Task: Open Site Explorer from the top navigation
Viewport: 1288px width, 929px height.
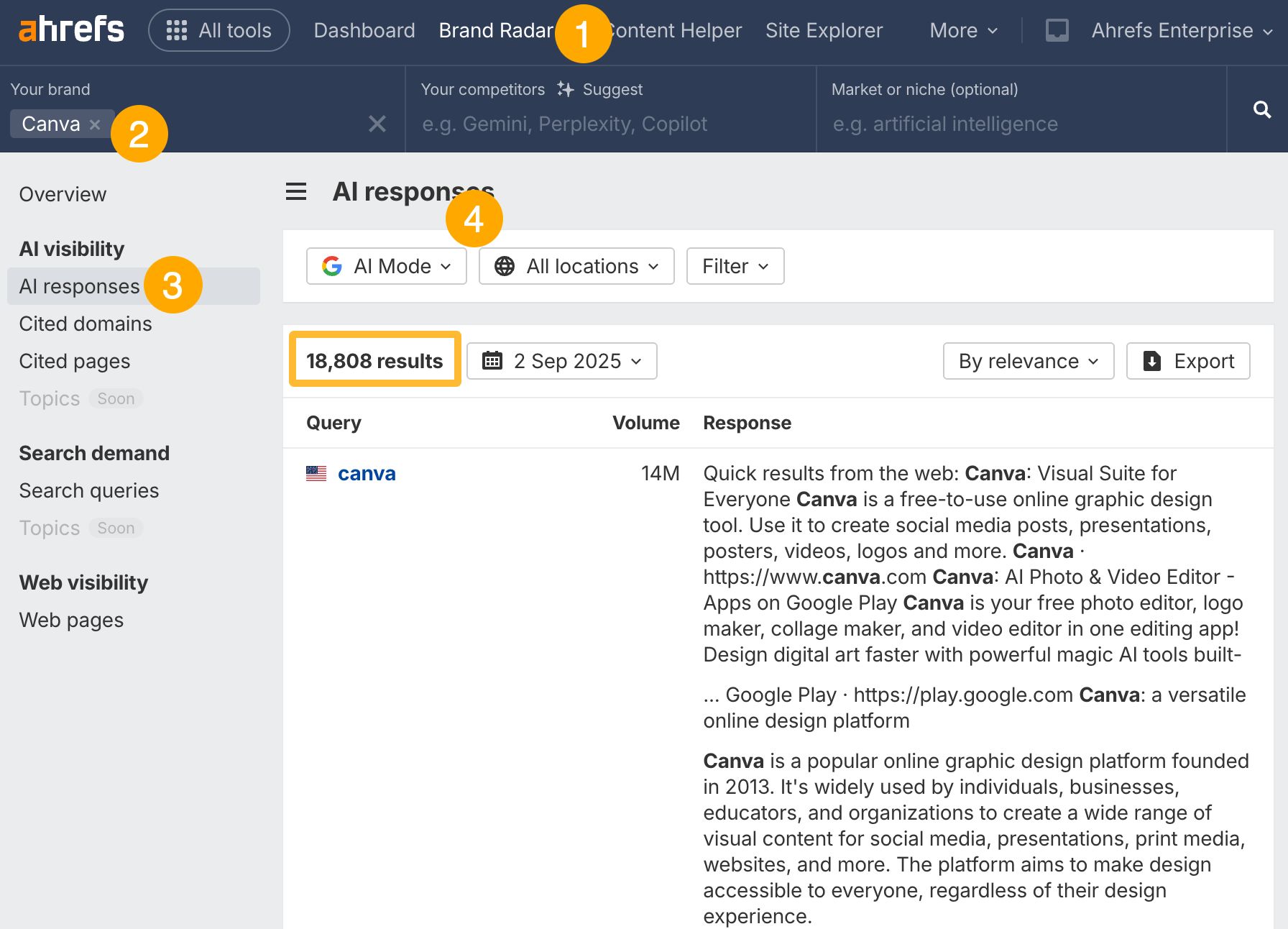Action: (x=824, y=30)
